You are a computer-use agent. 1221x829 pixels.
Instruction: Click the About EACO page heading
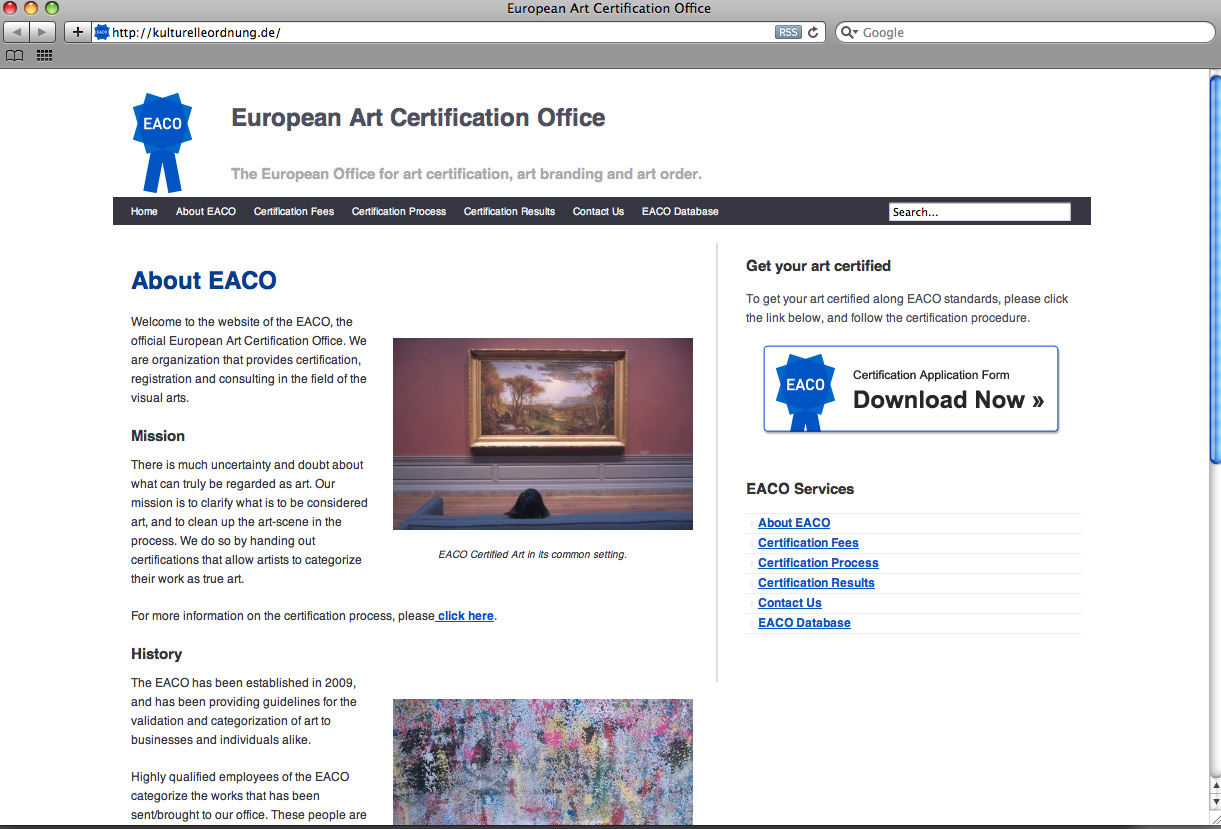point(204,281)
